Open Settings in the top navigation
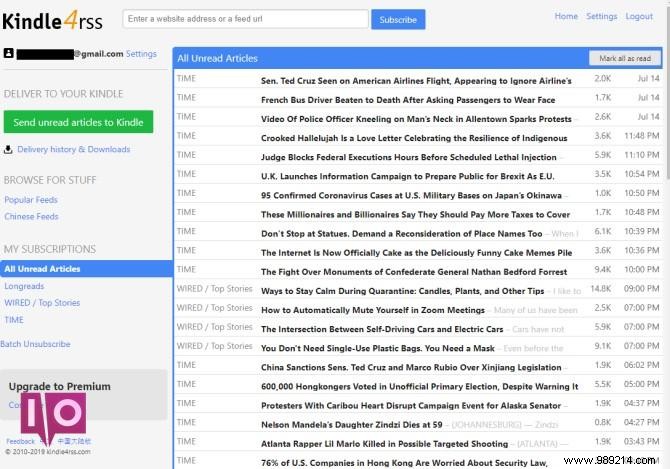 coord(601,17)
